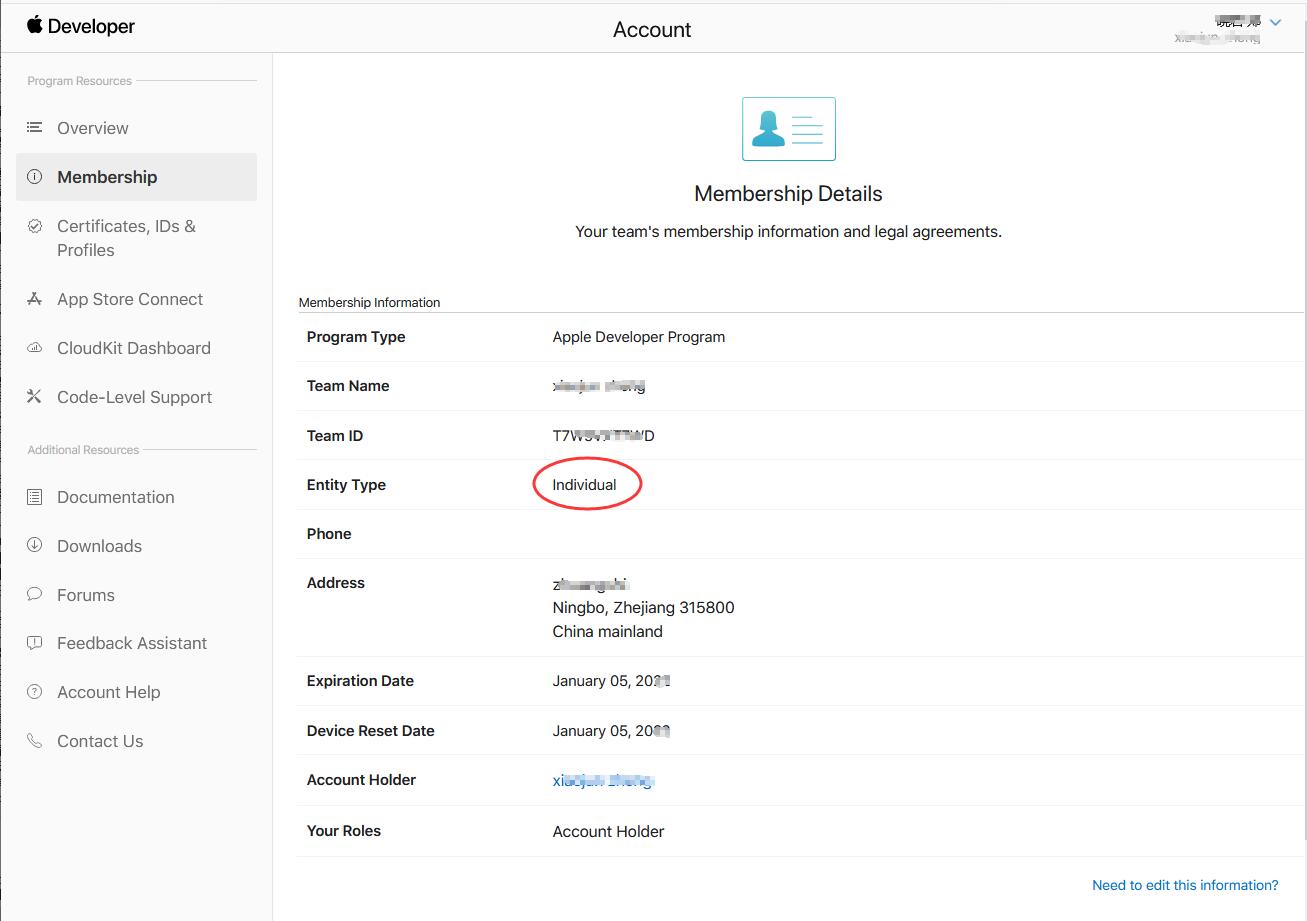Viewport: 1307px width, 921px height.
Task: Click the membership card profile image
Action: pyautogui.click(x=789, y=129)
